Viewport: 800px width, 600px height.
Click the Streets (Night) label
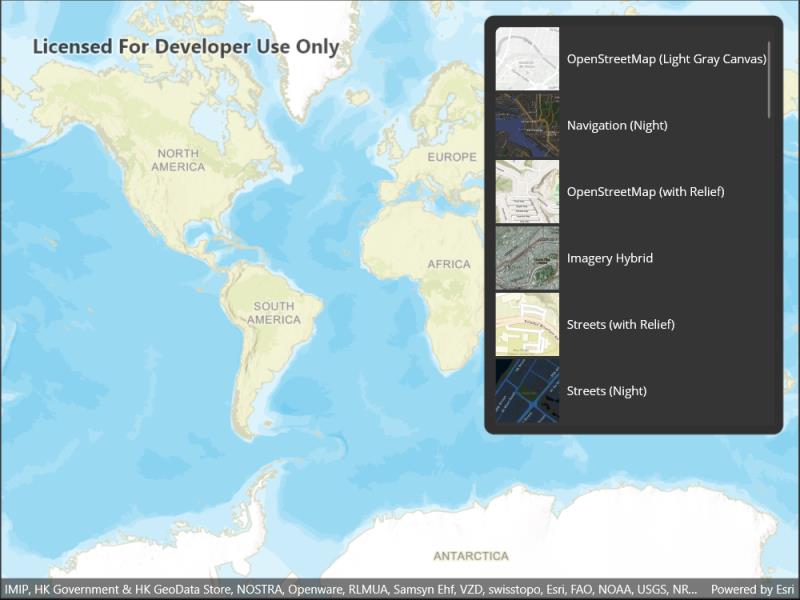click(607, 391)
